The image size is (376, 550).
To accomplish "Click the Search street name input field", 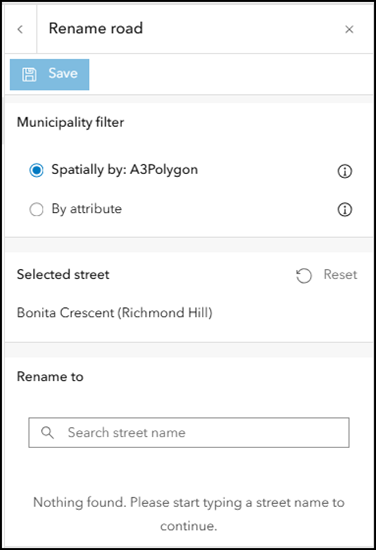I will [189, 432].
